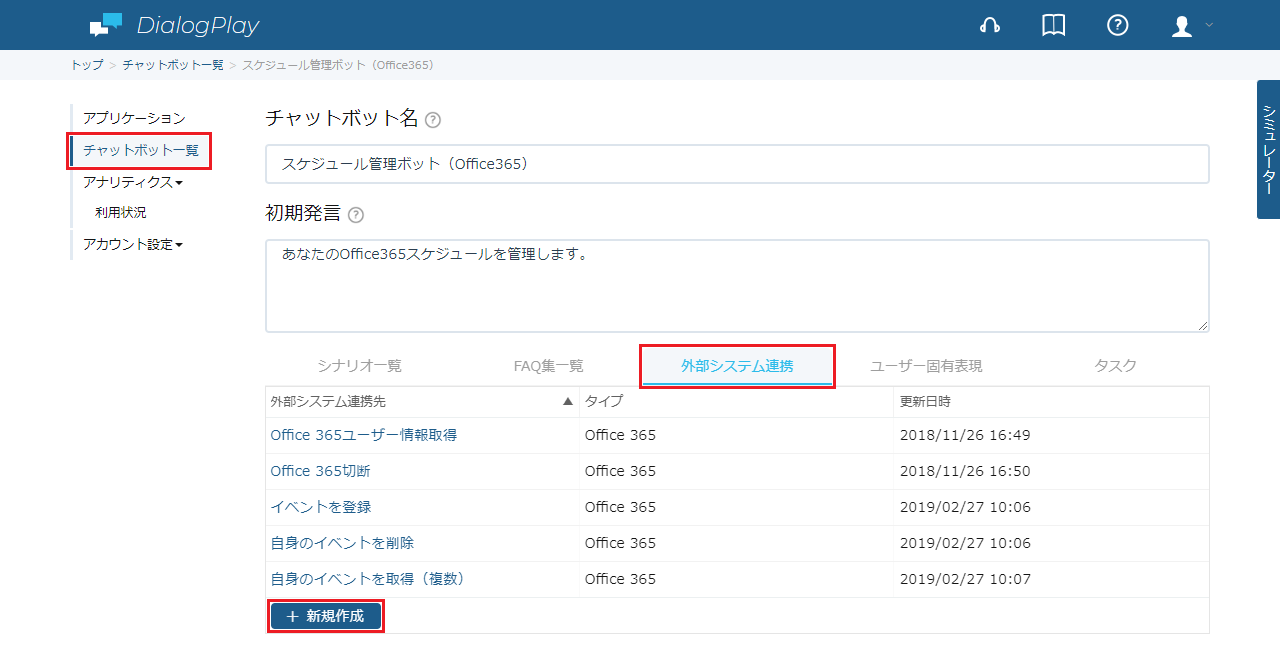This screenshot has height=645, width=1280.
Task: Click Office 365 type in イベントを登録 row
Action: point(620,507)
